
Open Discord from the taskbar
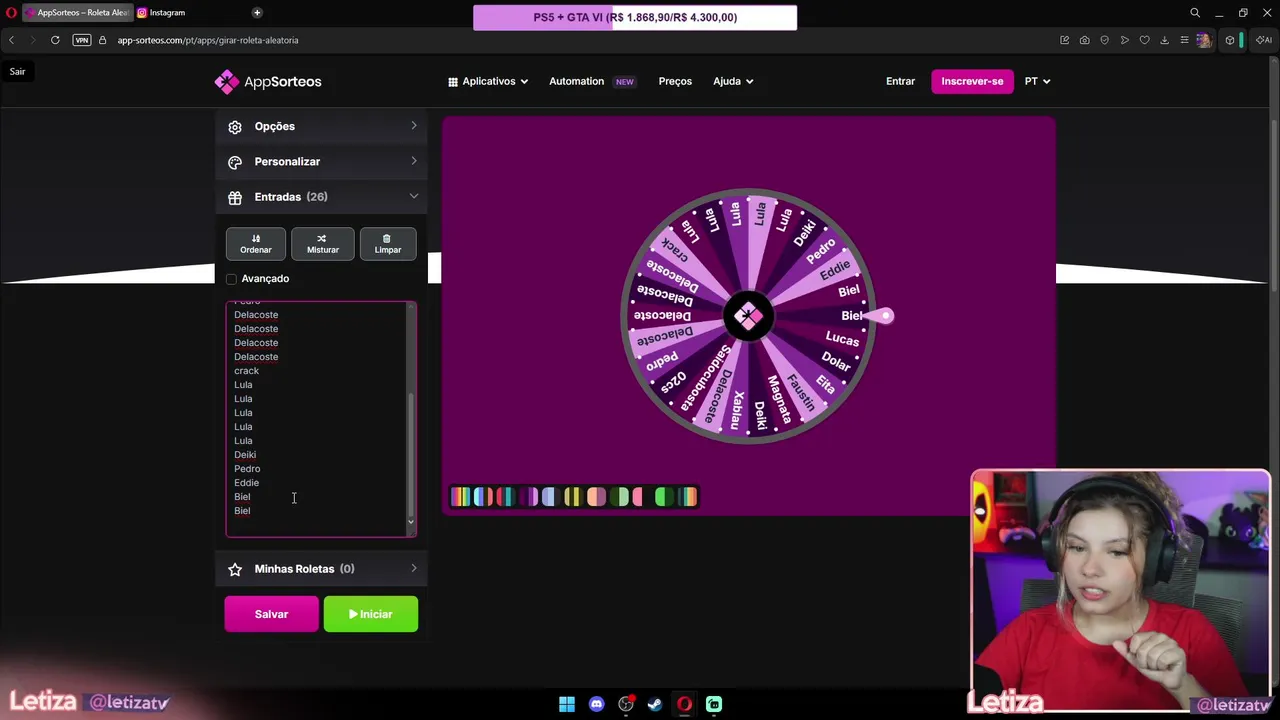pos(597,704)
